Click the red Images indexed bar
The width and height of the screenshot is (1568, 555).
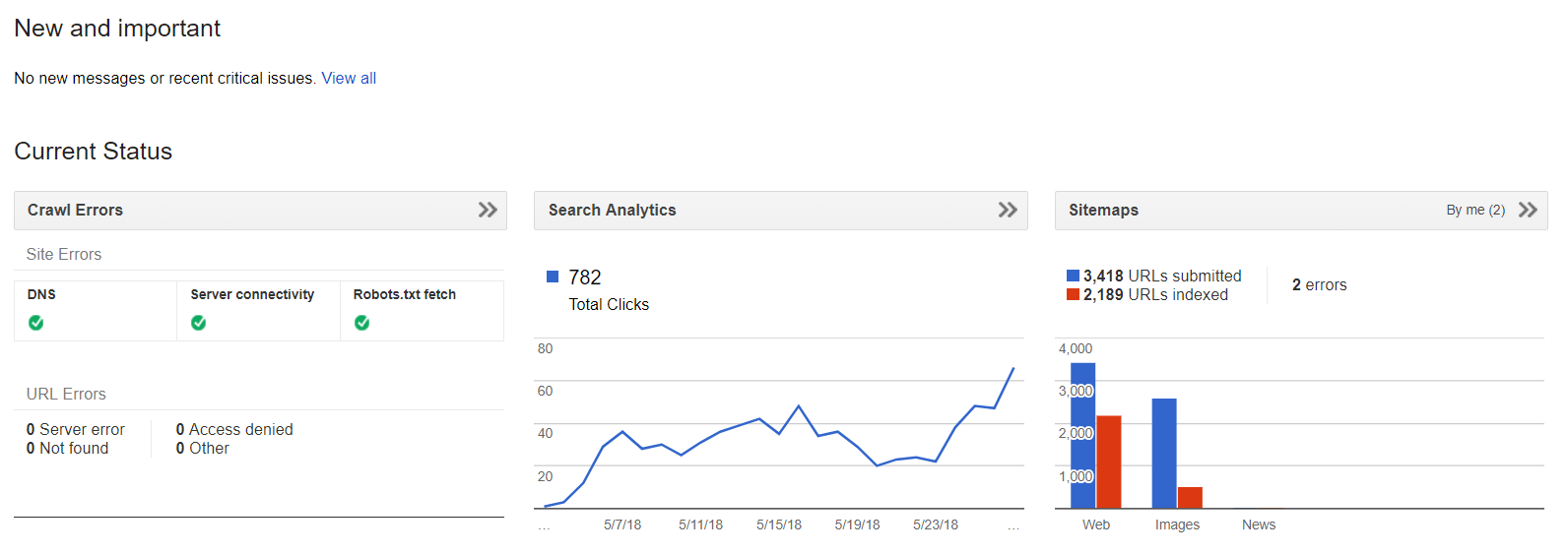pos(1190,497)
